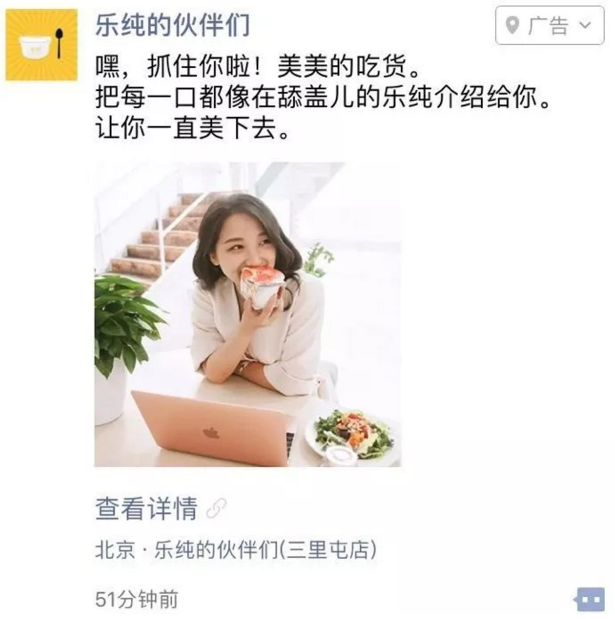The image size is (615, 619).
Task: Click the spoon graphic in the avatar
Action: [x=59, y=43]
